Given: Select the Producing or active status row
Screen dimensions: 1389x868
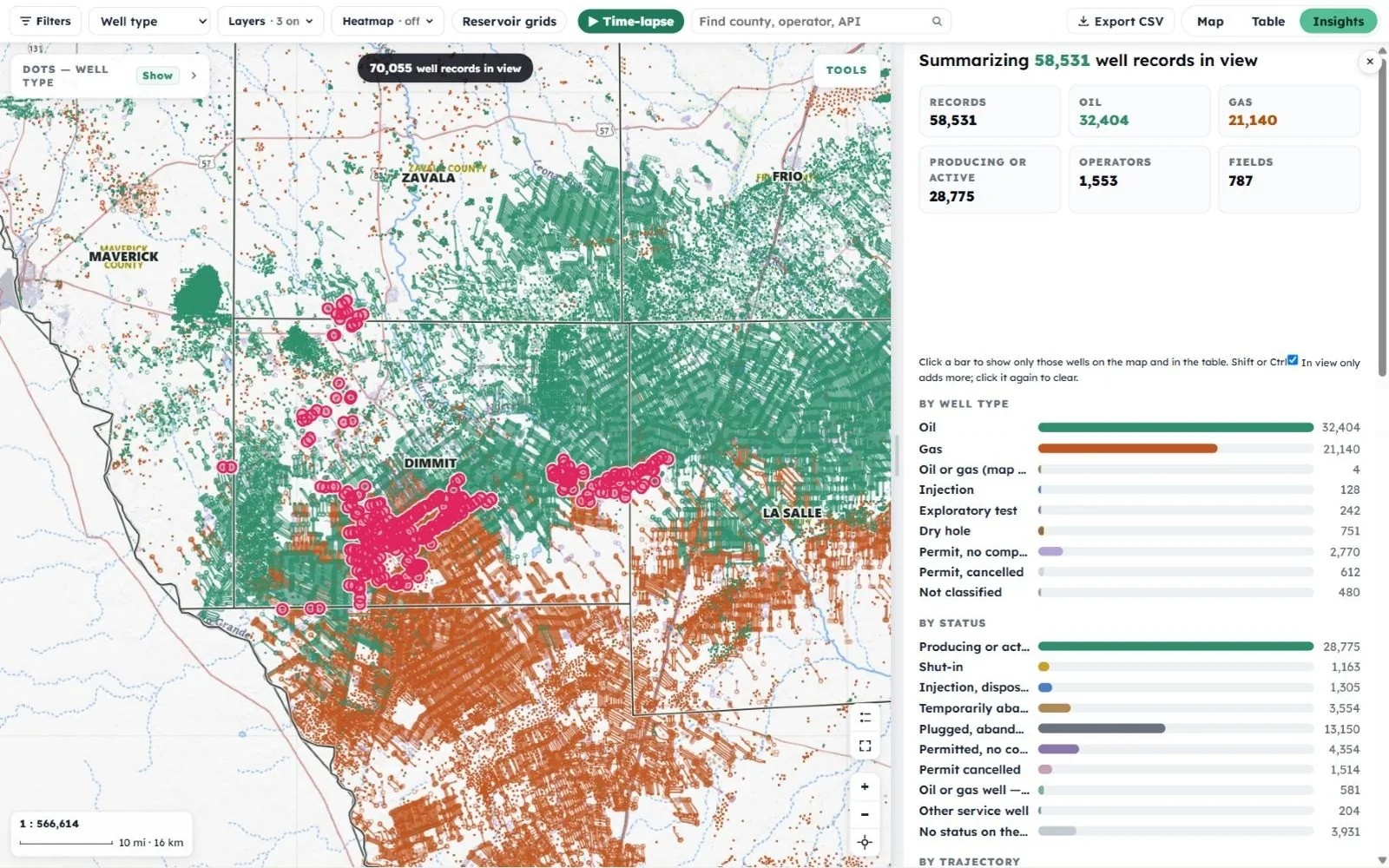Looking at the screenshot, I should 1139,647.
